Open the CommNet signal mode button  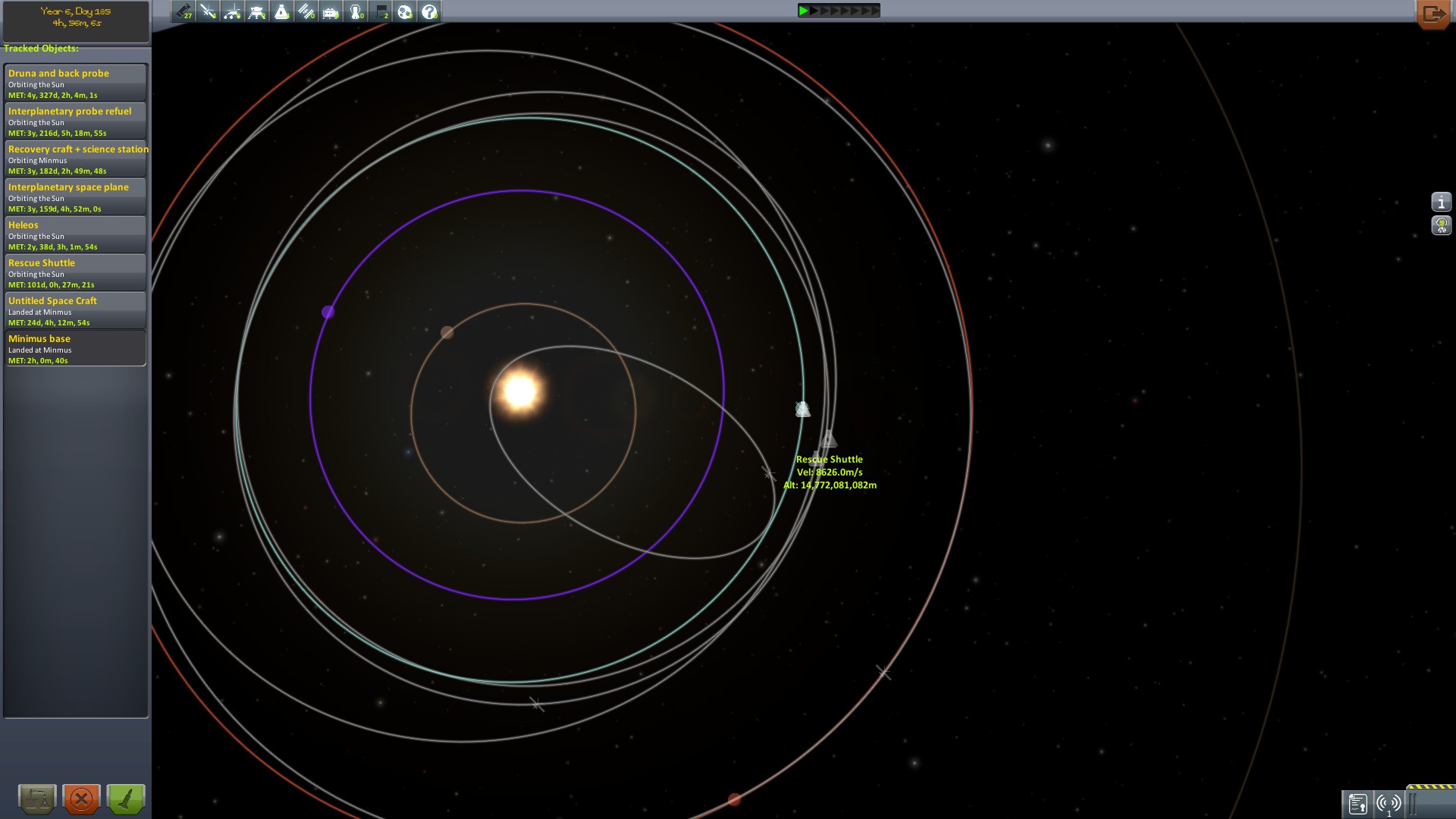(1389, 803)
